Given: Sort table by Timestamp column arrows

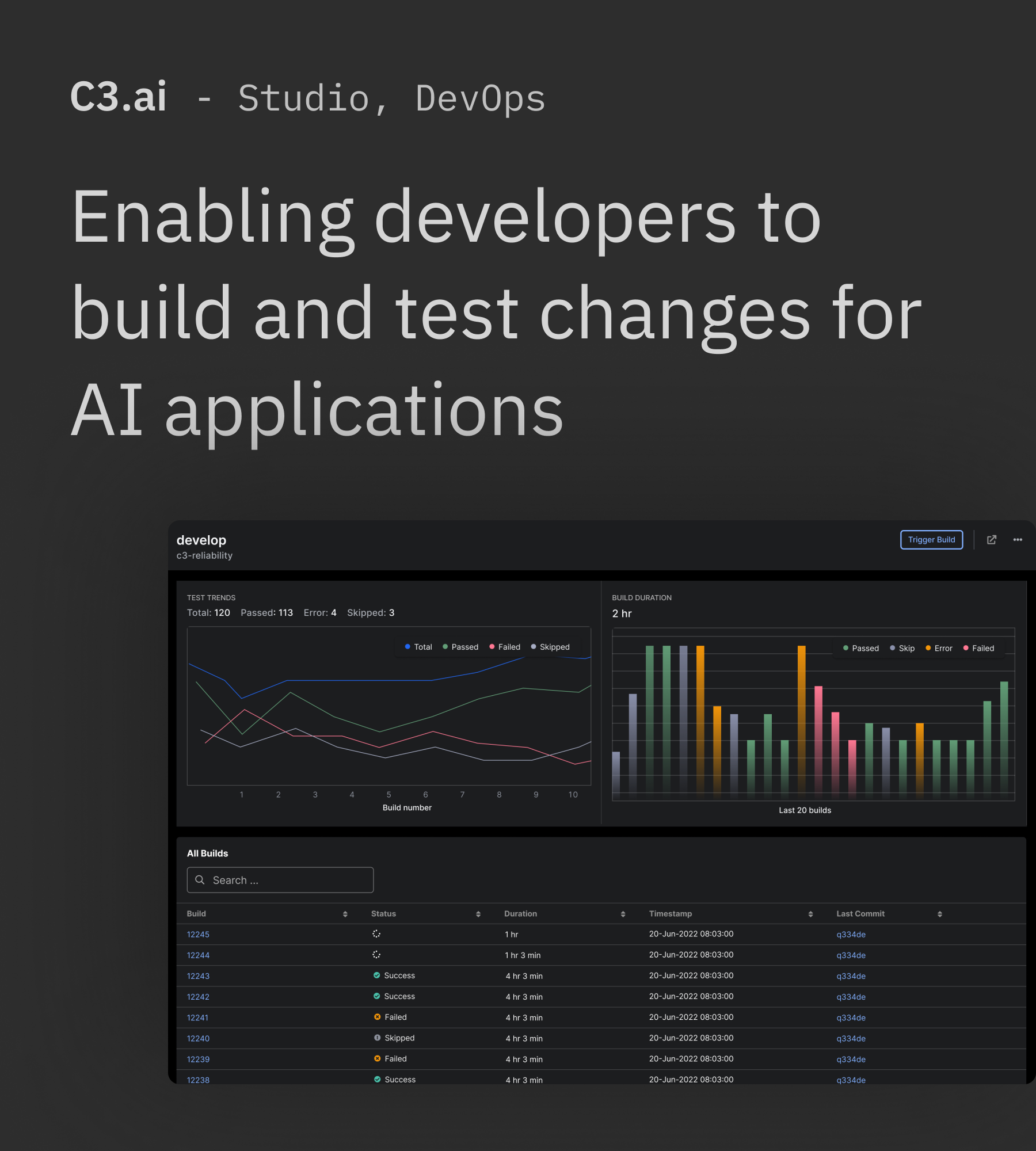Looking at the screenshot, I should 810,914.
